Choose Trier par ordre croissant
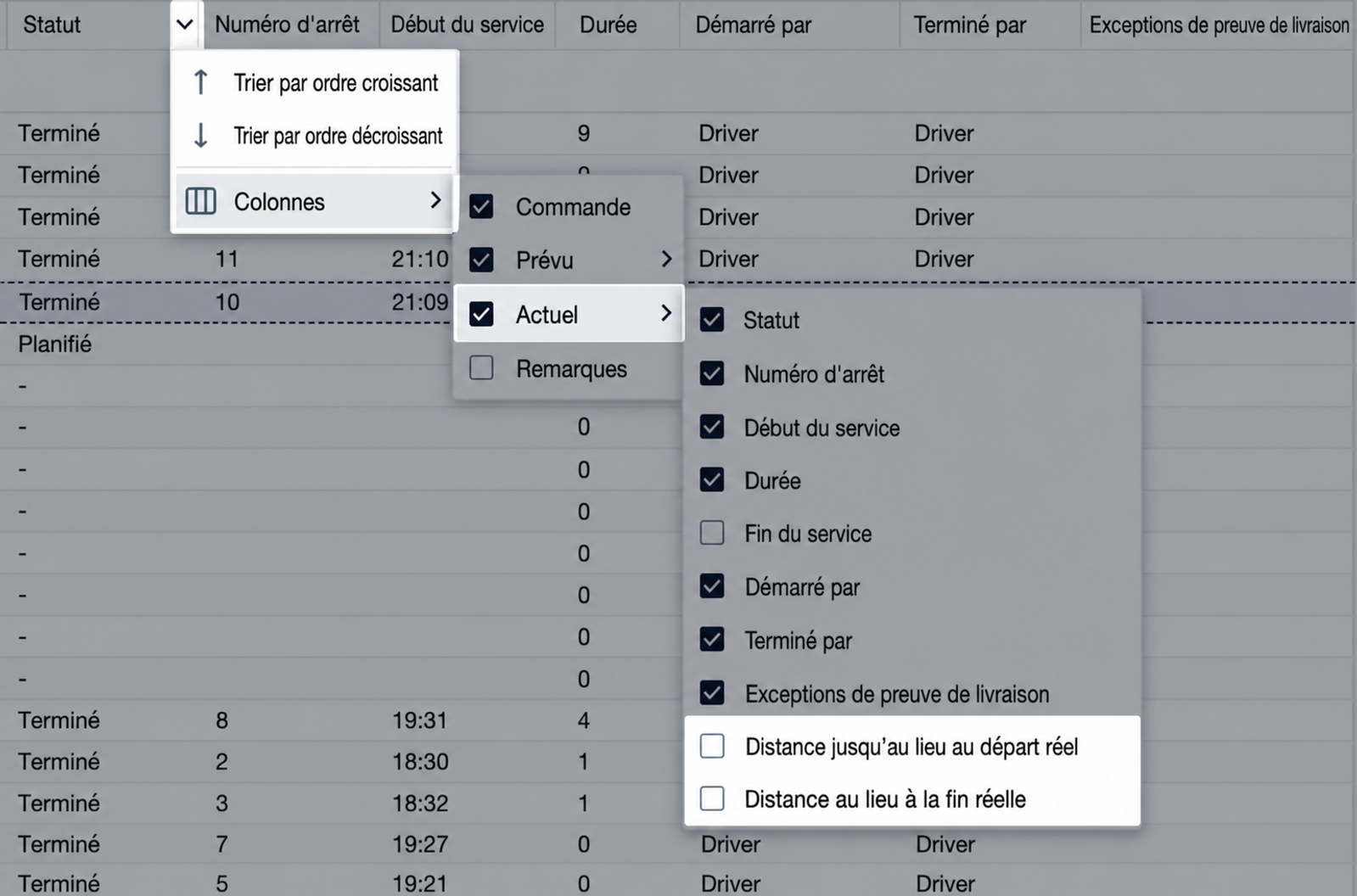This screenshot has height=896, width=1357. tap(315, 82)
